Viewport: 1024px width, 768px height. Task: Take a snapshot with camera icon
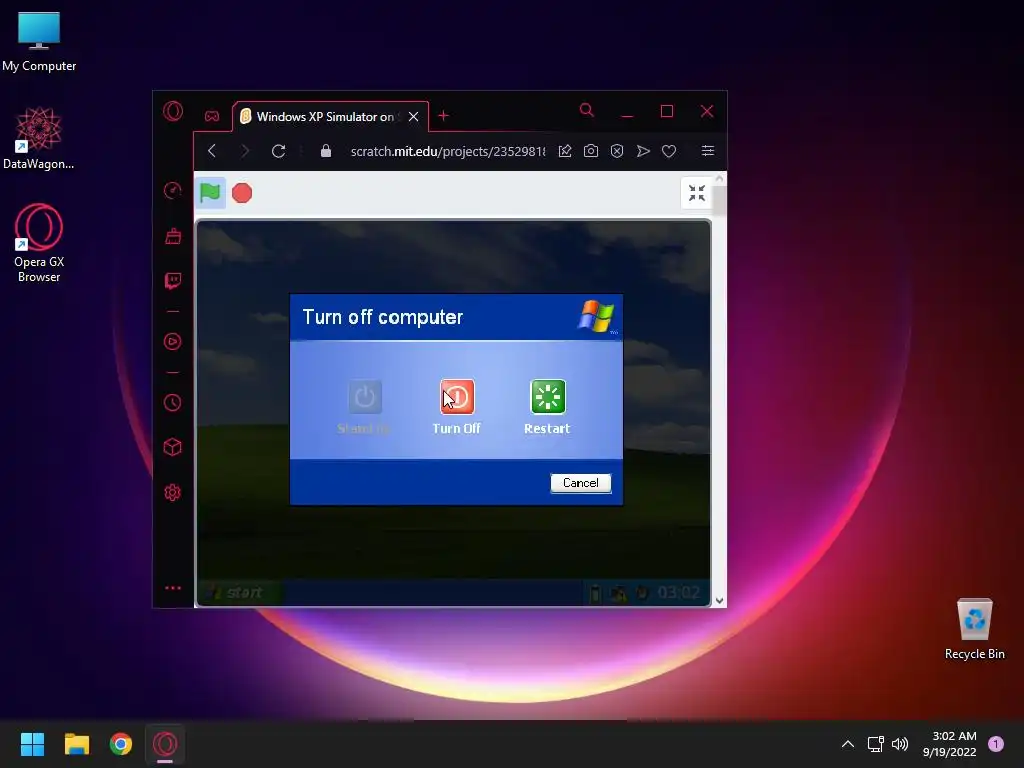pyautogui.click(x=590, y=151)
